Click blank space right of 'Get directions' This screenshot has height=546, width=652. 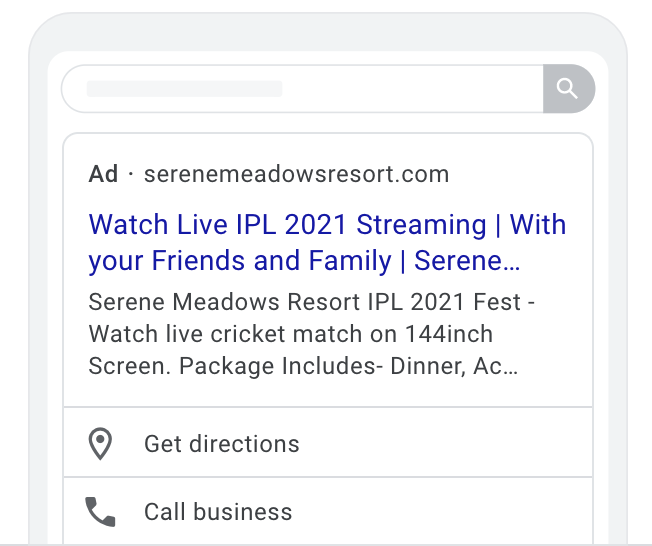point(445,444)
